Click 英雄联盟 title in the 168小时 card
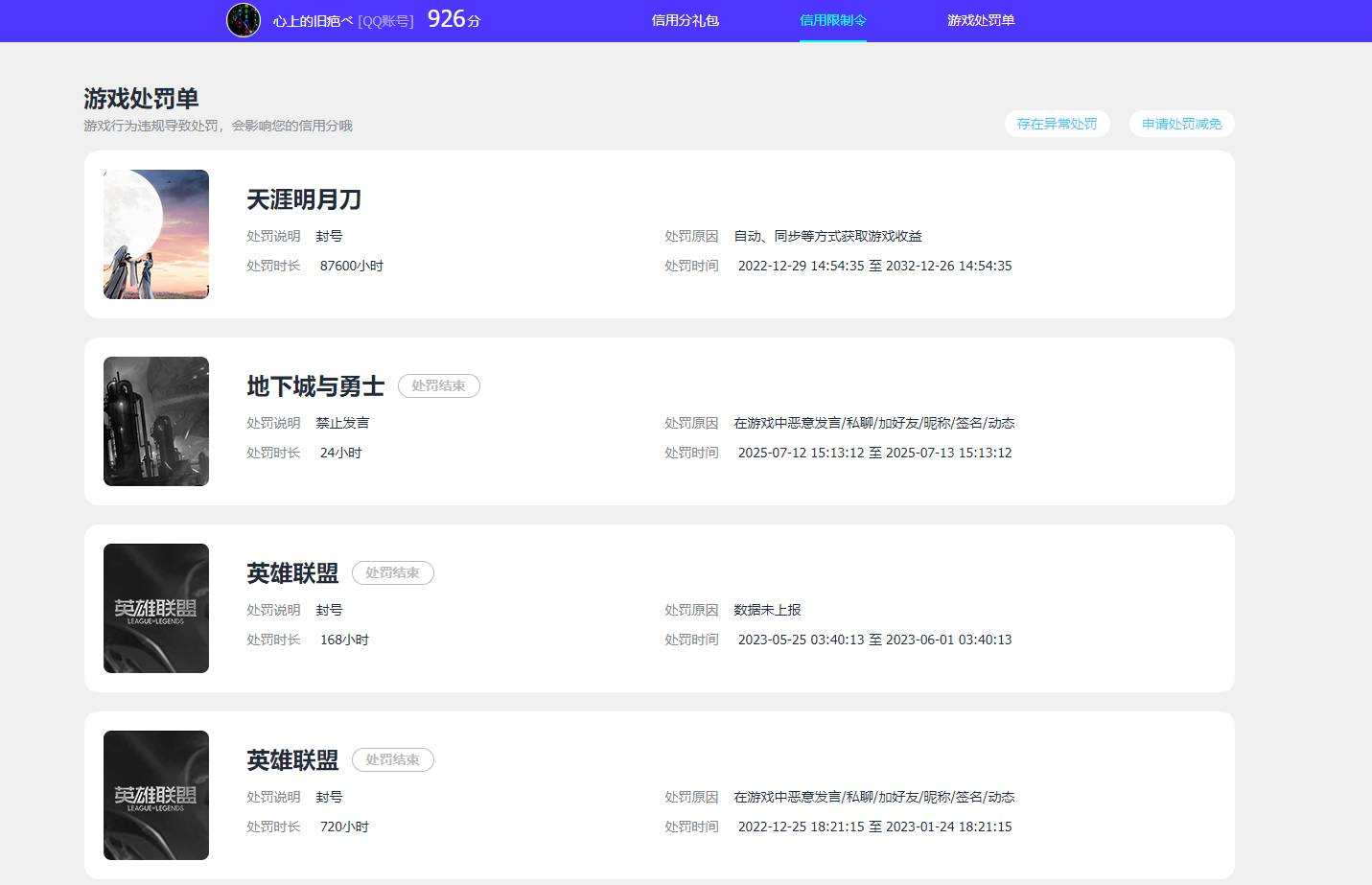This screenshot has width=1372, height=885. 292,573
